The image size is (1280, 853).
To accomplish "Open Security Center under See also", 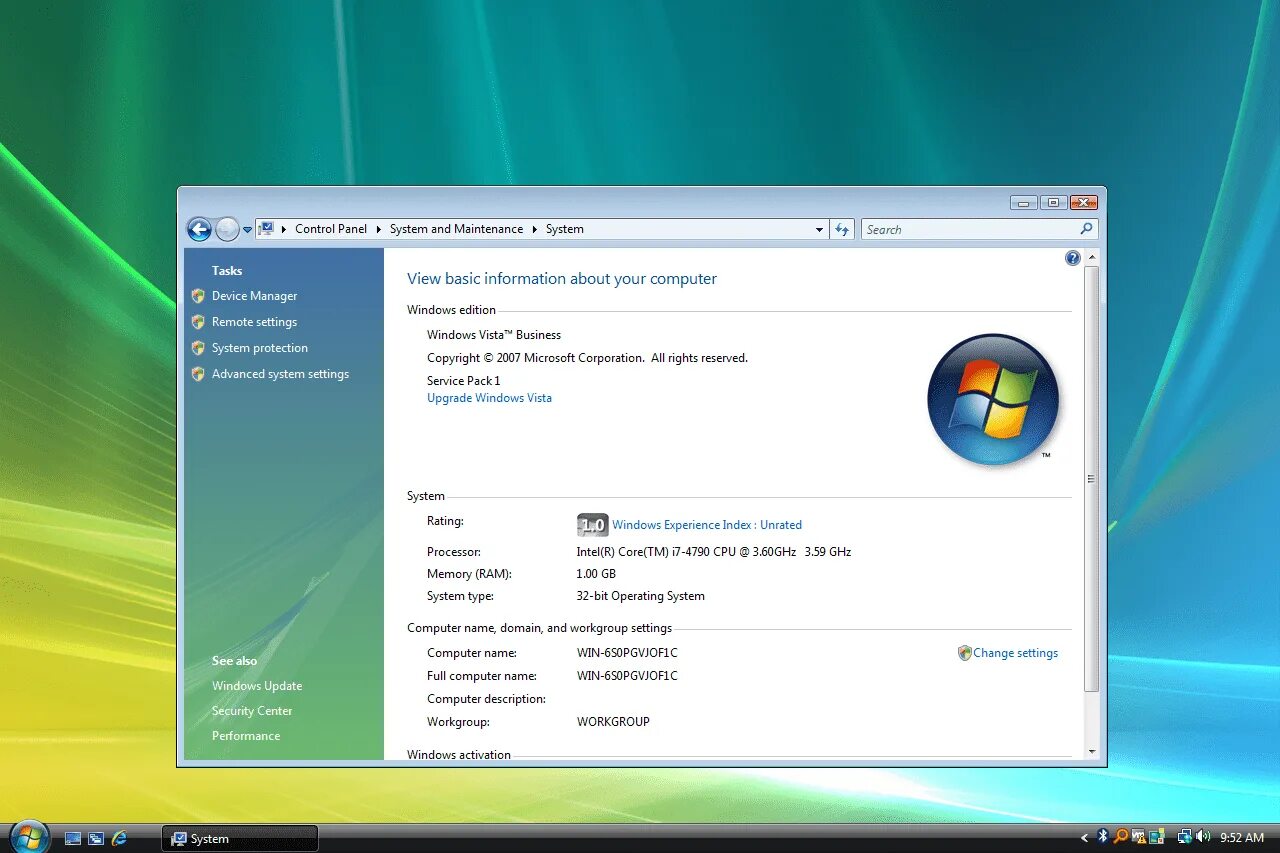I will (252, 711).
